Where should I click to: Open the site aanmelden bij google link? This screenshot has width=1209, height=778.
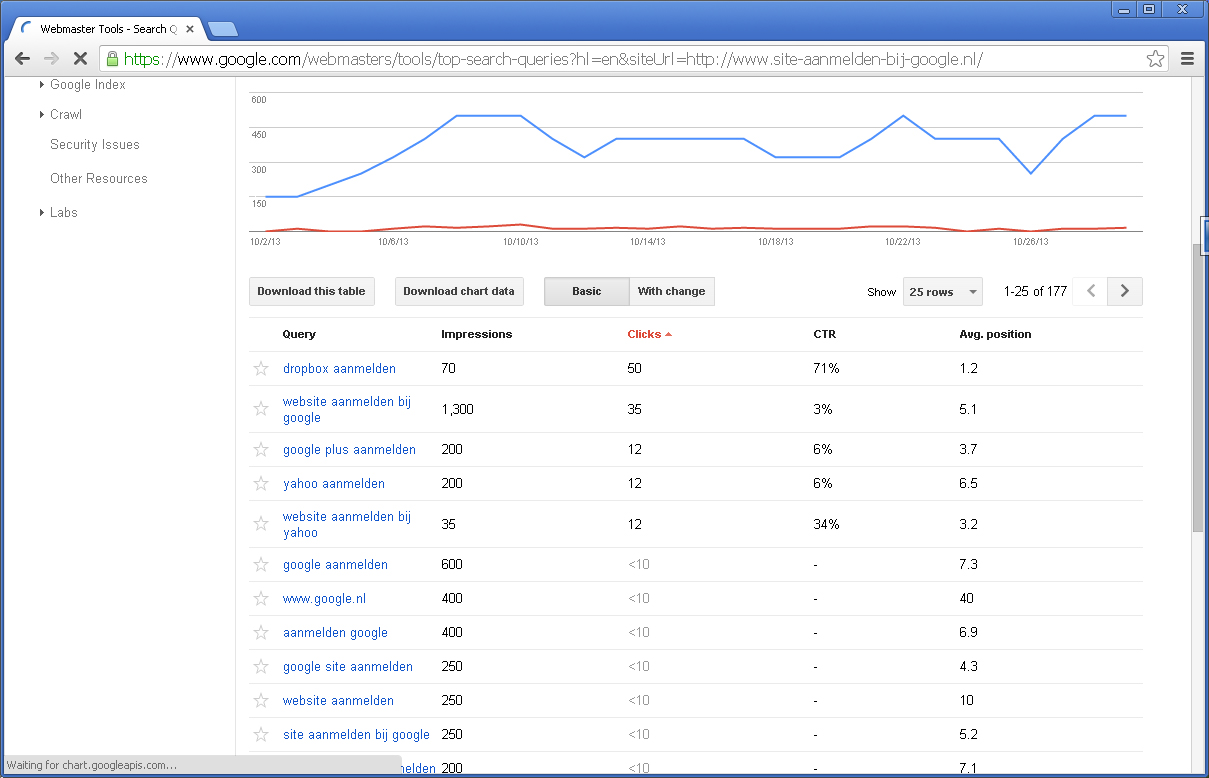coord(356,735)
